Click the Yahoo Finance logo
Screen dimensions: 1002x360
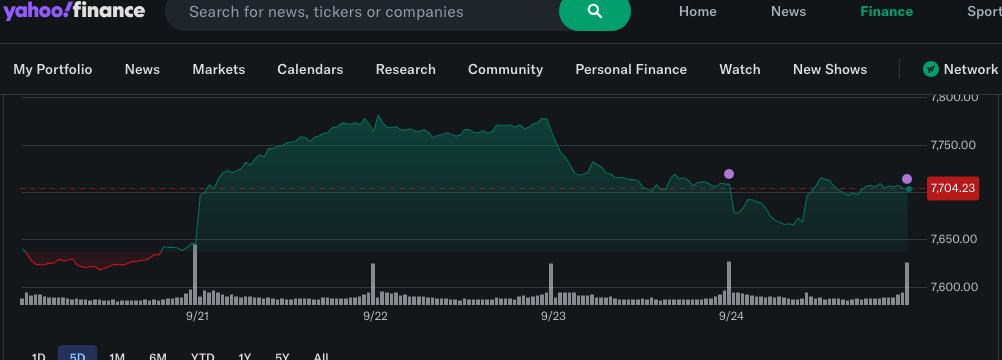tap(75, 11)
